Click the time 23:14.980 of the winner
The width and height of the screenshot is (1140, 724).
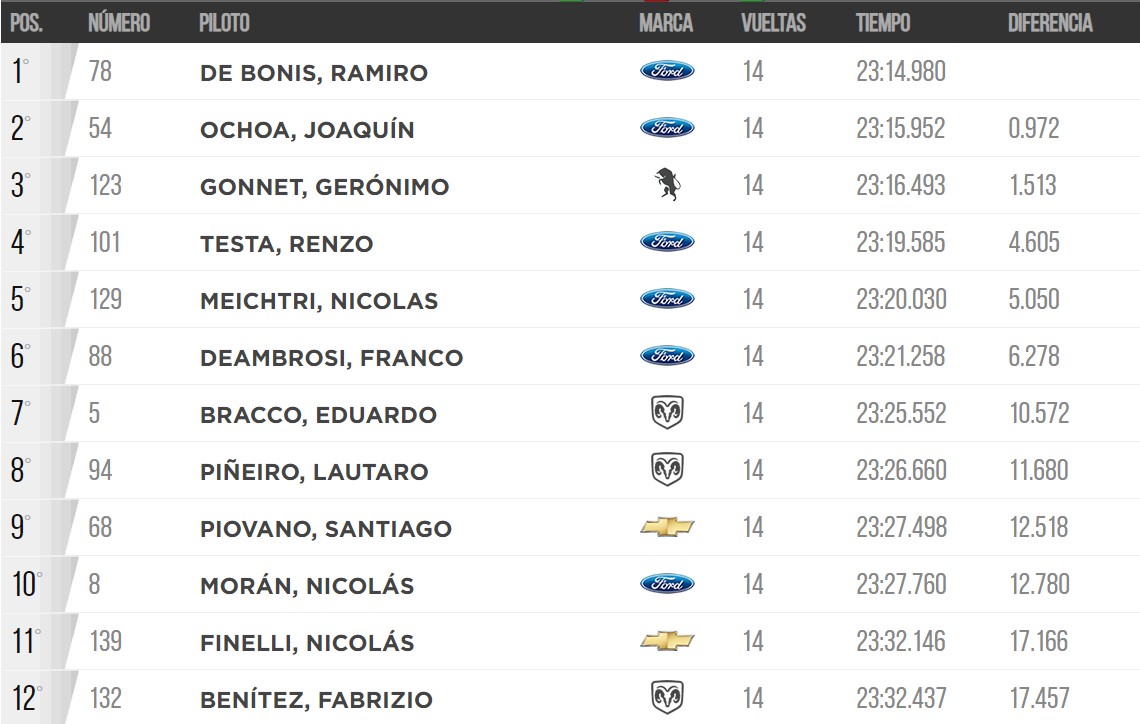tap(901, 71)
